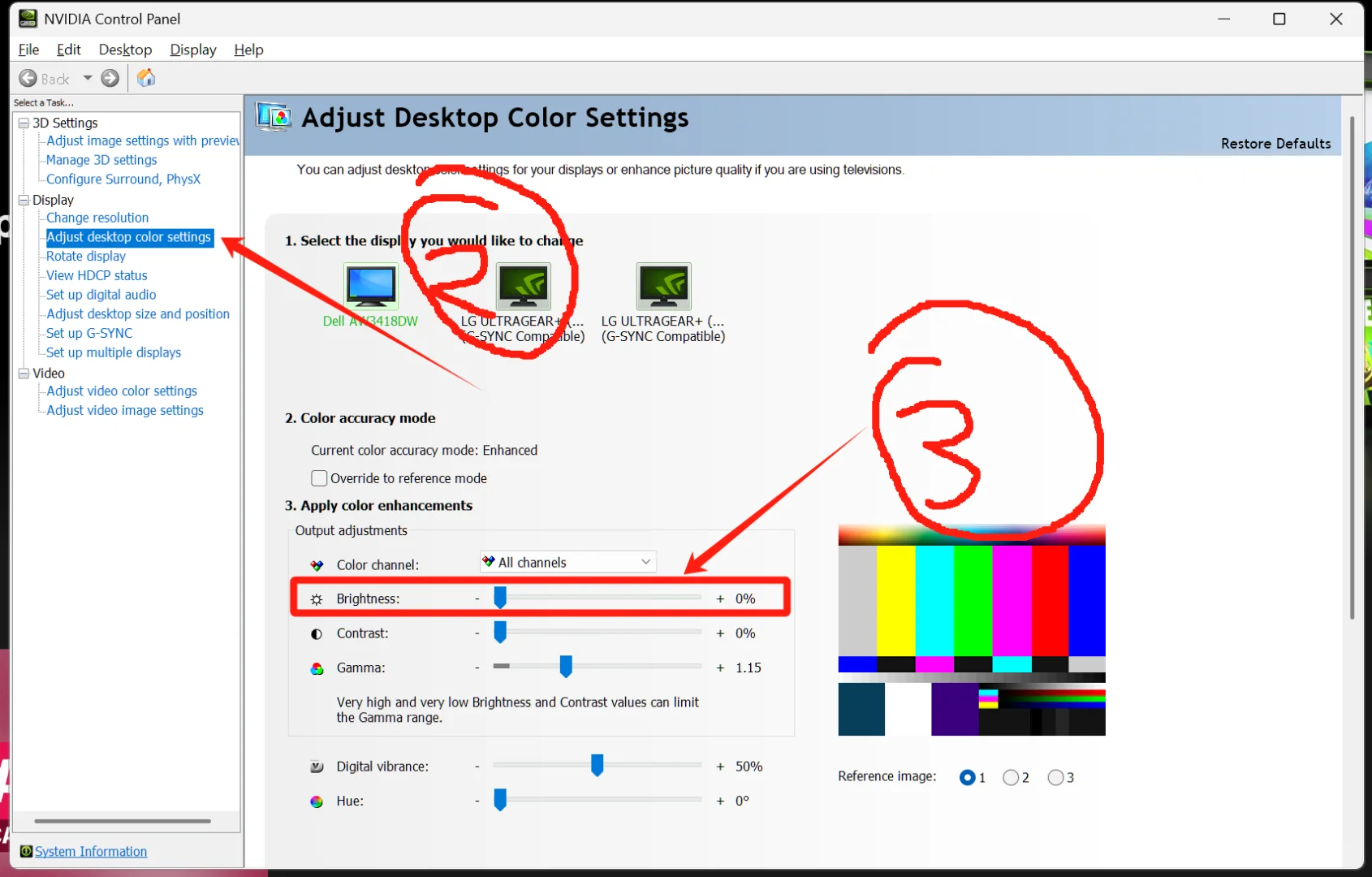Open Adjust video color settings
Image resolution: width=1372 pixels, height=877 pixels.
(122, 391)
